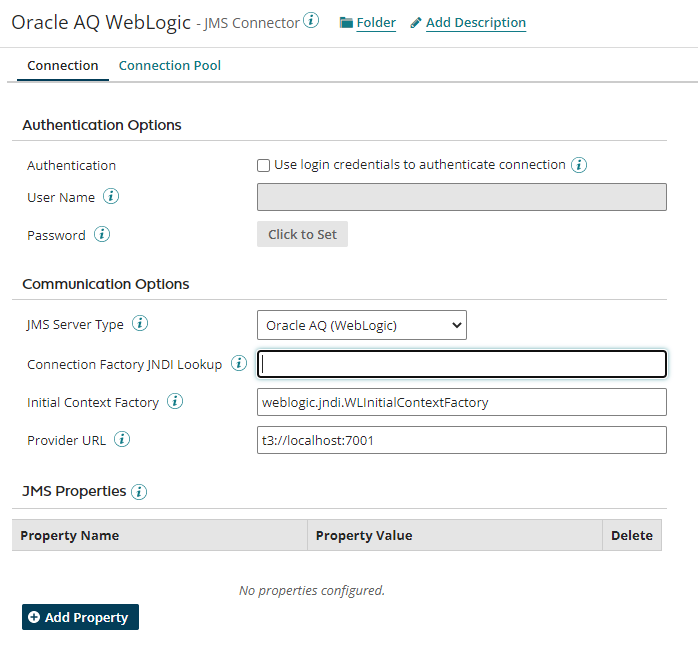Focus the User Name input field
The width and height of the screenshot is (698, 648).
click(462, 197)
